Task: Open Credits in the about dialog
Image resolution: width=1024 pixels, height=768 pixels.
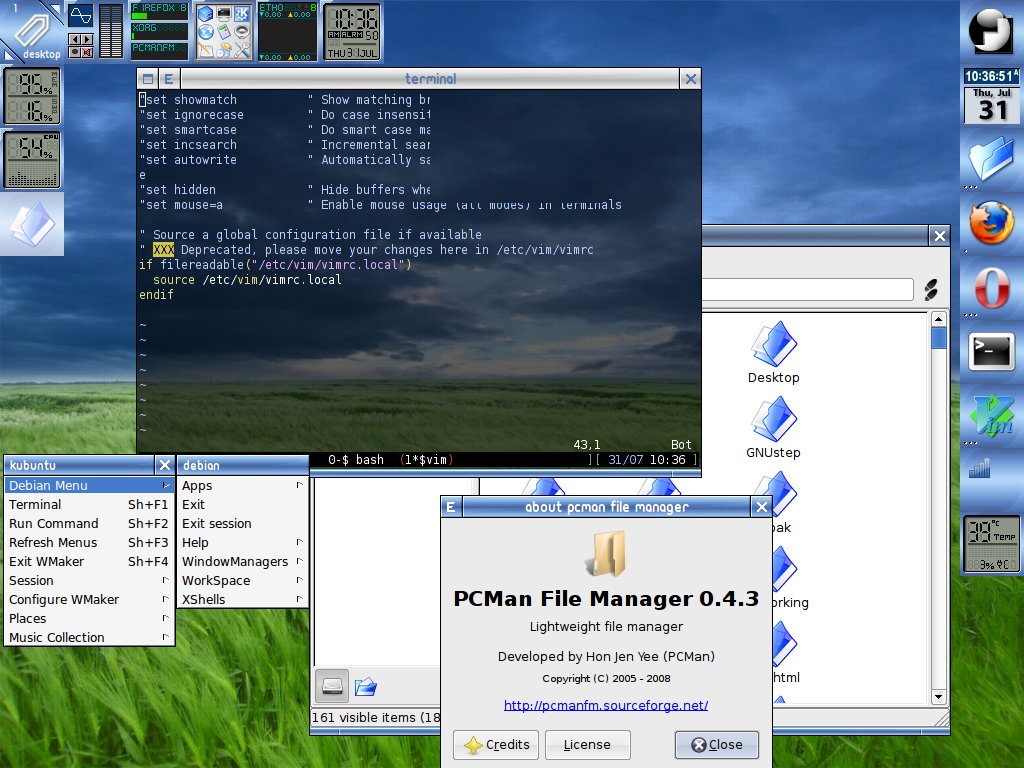Action: (496, 744)
